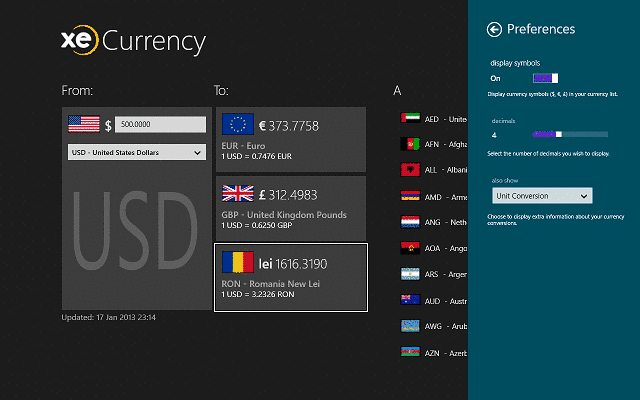Image resolution: width=640 pixels, height=400 pixels.
Task: Click the € 373.7758 converted amount
Action: click(x=289, y=126)
